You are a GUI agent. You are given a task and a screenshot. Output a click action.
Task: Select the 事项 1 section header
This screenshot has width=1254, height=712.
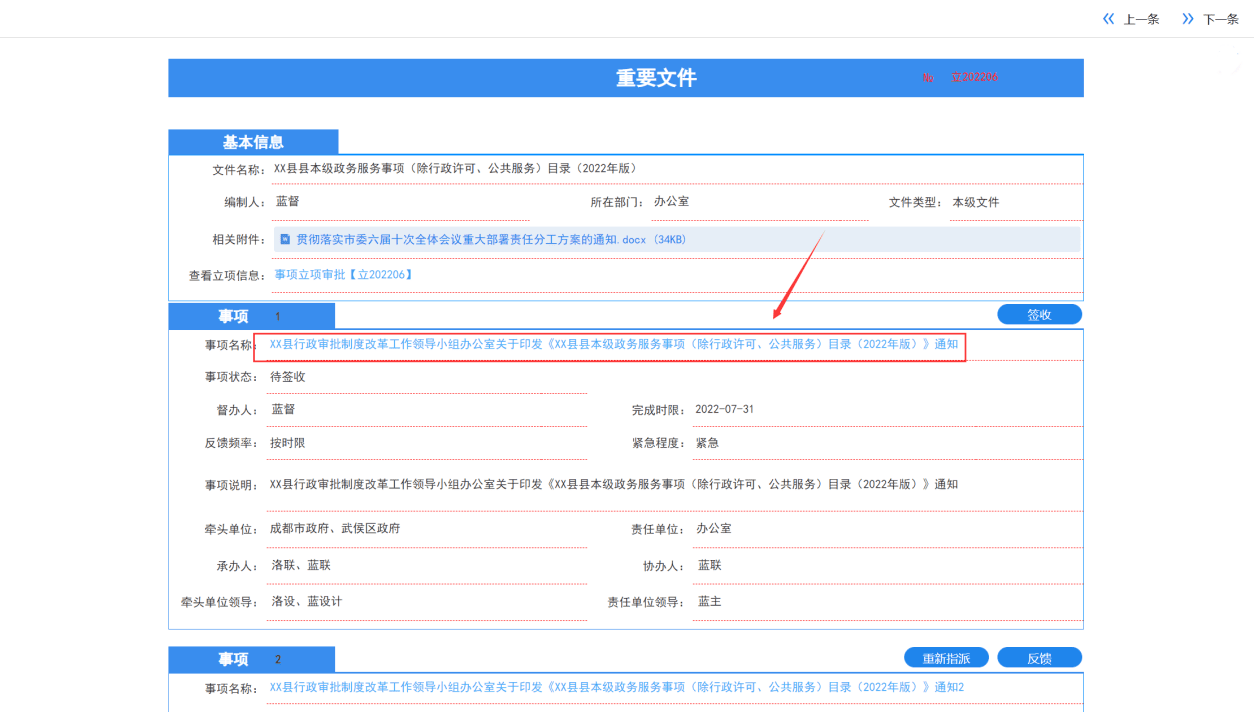[251, 316]
